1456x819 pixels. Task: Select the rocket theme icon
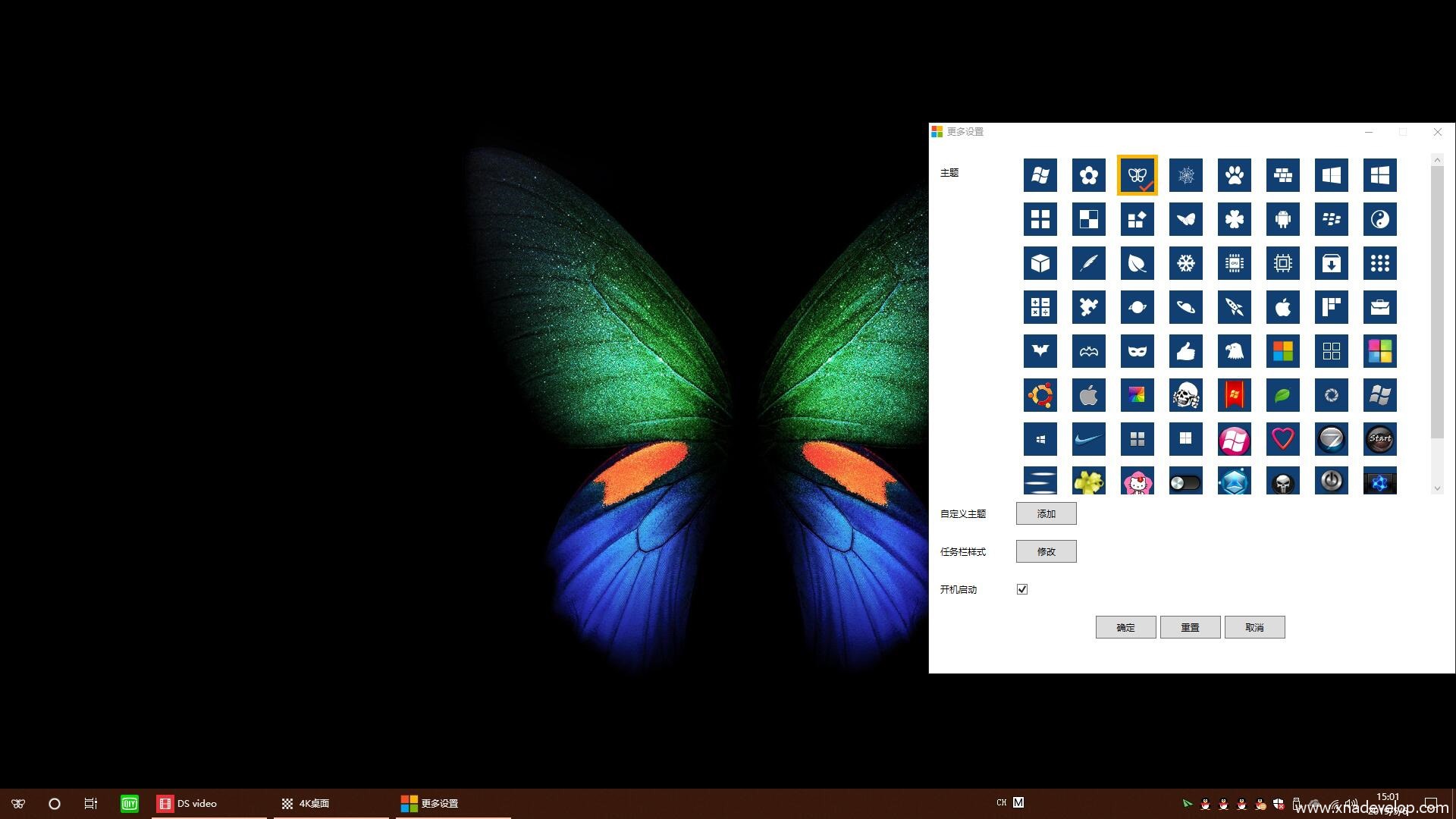[1234, 307]
